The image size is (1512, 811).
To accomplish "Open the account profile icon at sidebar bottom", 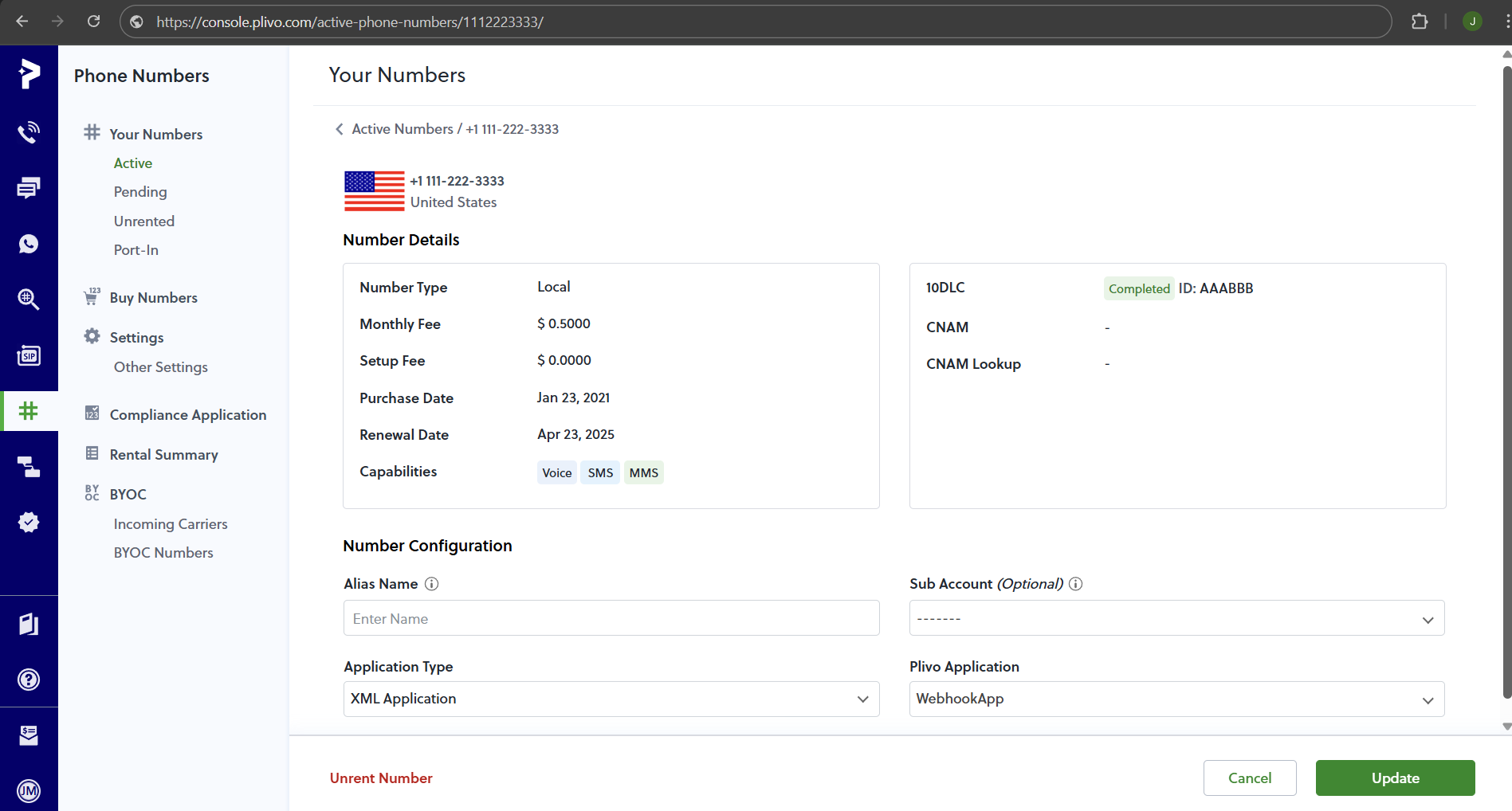I will tap(29, 790).
